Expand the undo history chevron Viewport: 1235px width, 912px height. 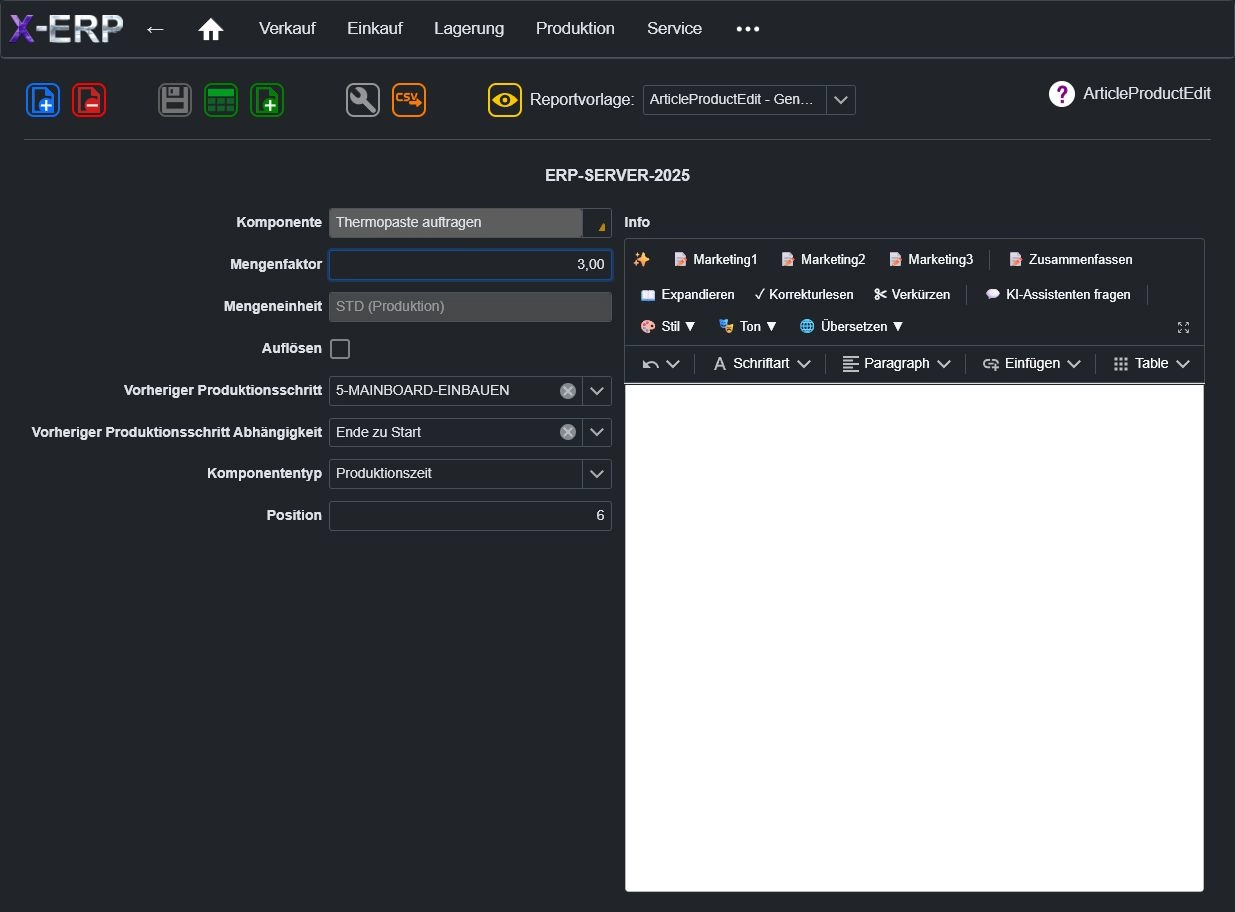(673, 364)
